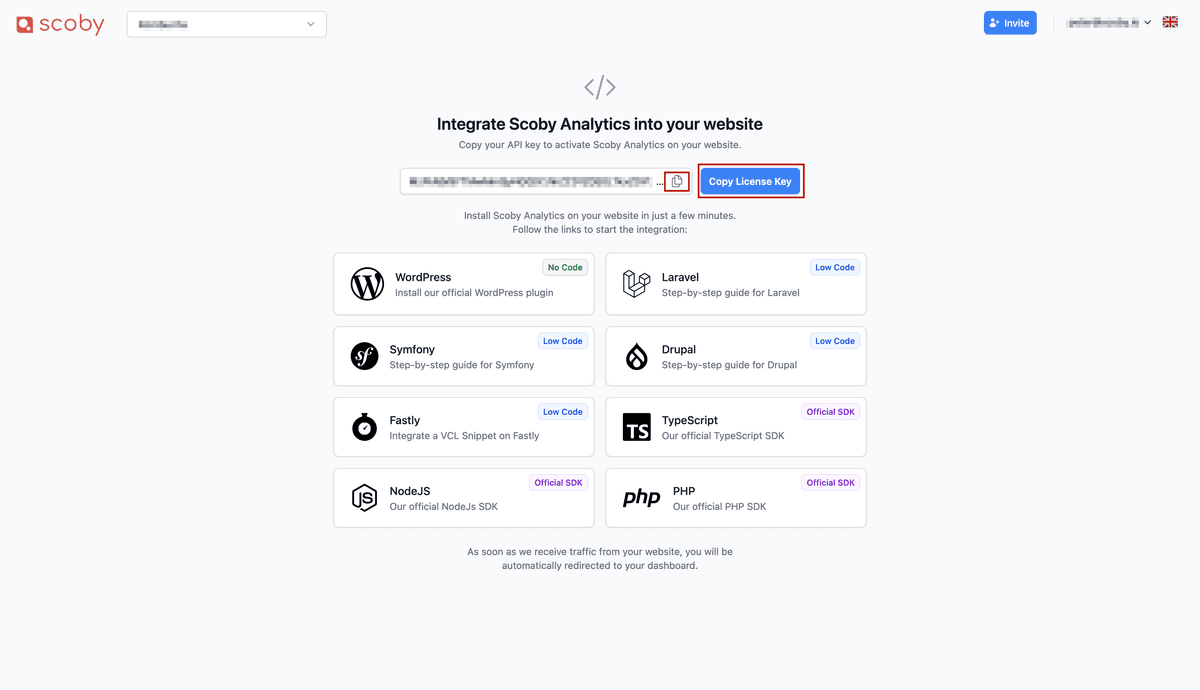Click the UK flag language icon
Image resolution: width=1200 pixels, height=690 pixels.
pyautogui.click(x=1170, y=22)
